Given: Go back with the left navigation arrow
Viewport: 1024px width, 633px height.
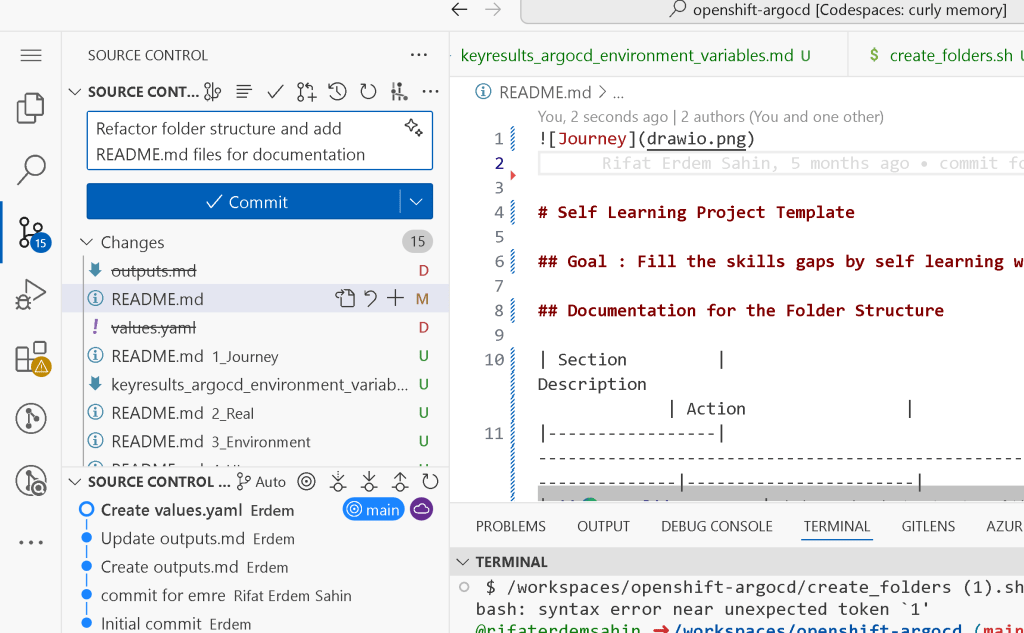Looking at the screenshot, I should 460,10.
